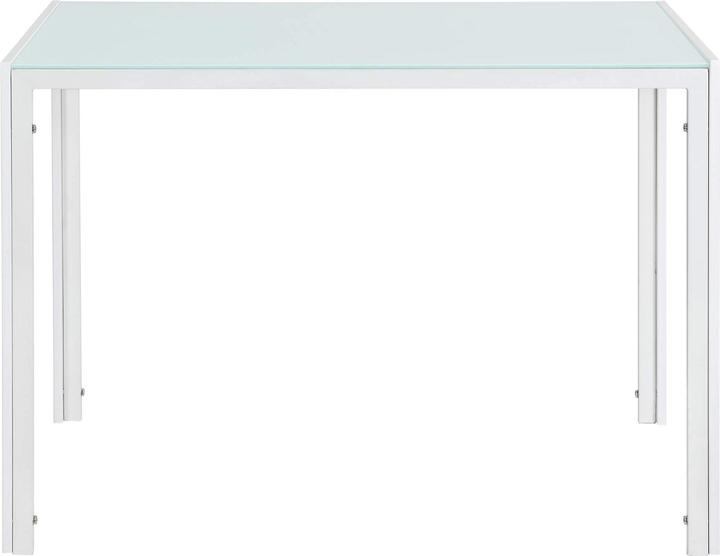This screenshot has width=720, height=556.
Task: Click the screw on the rear left leg
Action: coord(83,392)
